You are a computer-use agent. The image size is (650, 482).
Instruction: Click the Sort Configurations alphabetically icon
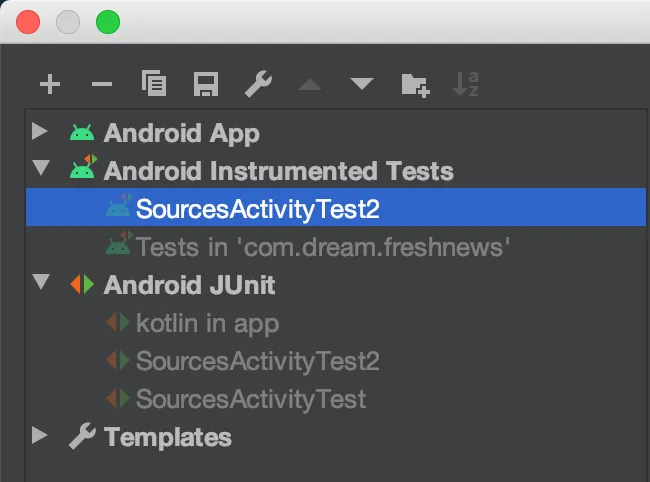[x=466, y=85]
